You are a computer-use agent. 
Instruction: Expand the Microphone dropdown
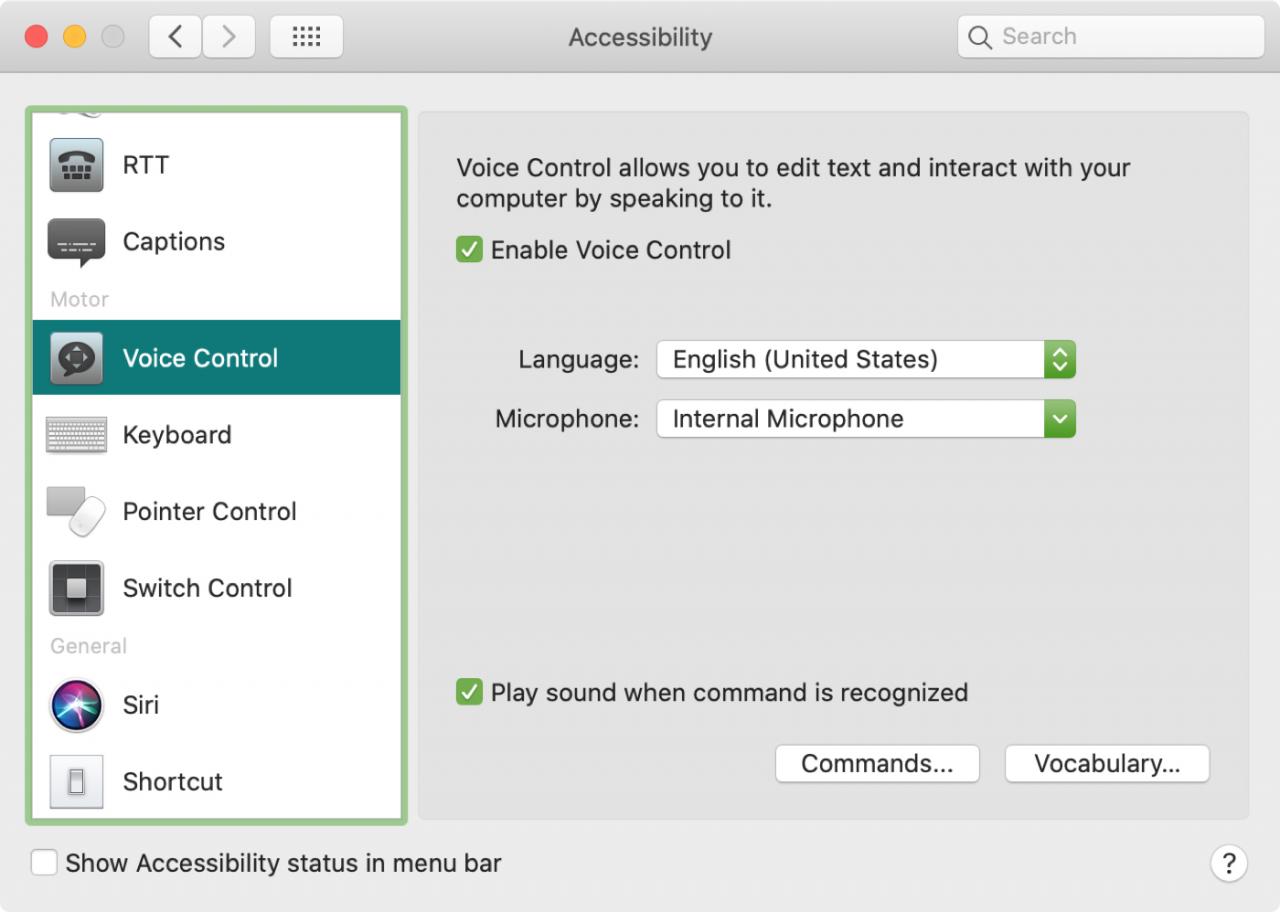click(x=866, y=419)
